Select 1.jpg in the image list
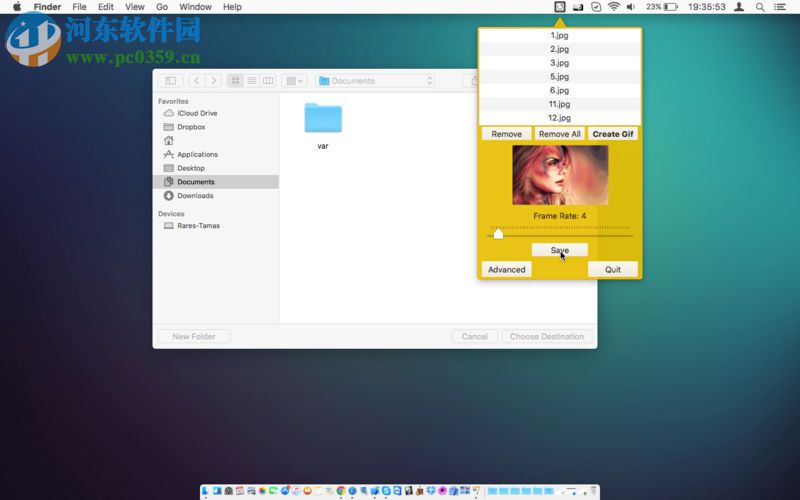 (560, 35)
